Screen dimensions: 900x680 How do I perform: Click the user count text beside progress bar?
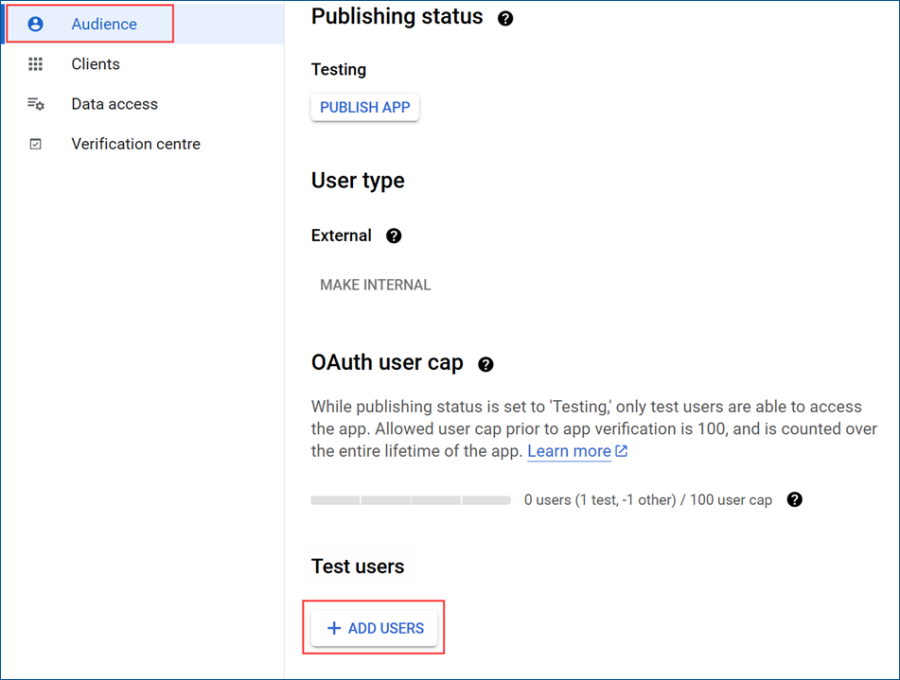coord(648,500)
